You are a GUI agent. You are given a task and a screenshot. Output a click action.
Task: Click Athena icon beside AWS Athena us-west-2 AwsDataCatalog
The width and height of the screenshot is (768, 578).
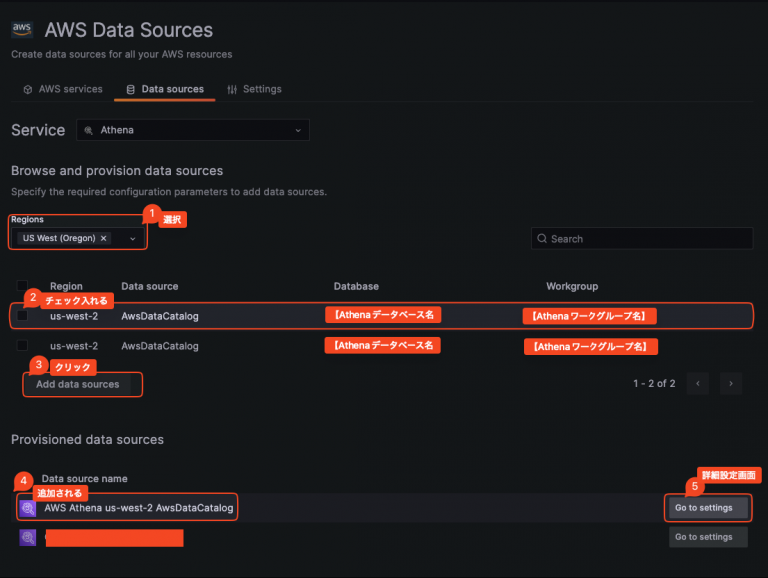[x=28, y=508]
